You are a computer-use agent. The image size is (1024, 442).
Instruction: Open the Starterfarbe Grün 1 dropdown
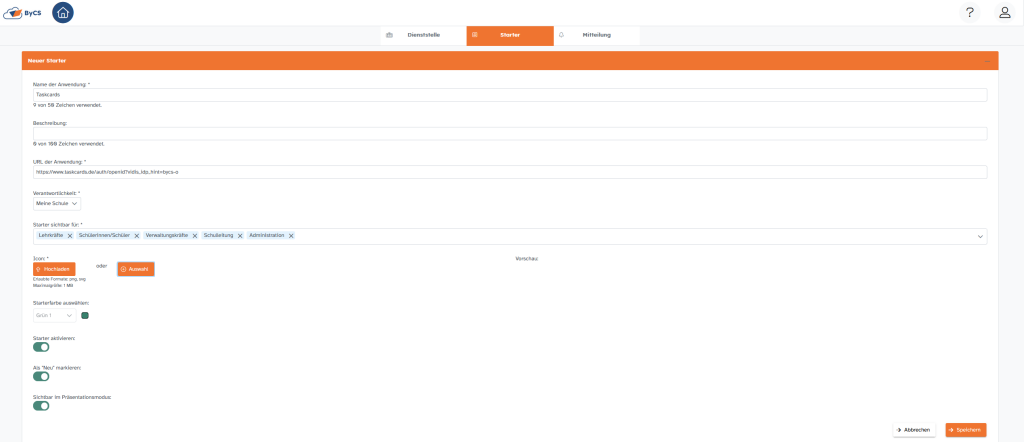point(54,315)
